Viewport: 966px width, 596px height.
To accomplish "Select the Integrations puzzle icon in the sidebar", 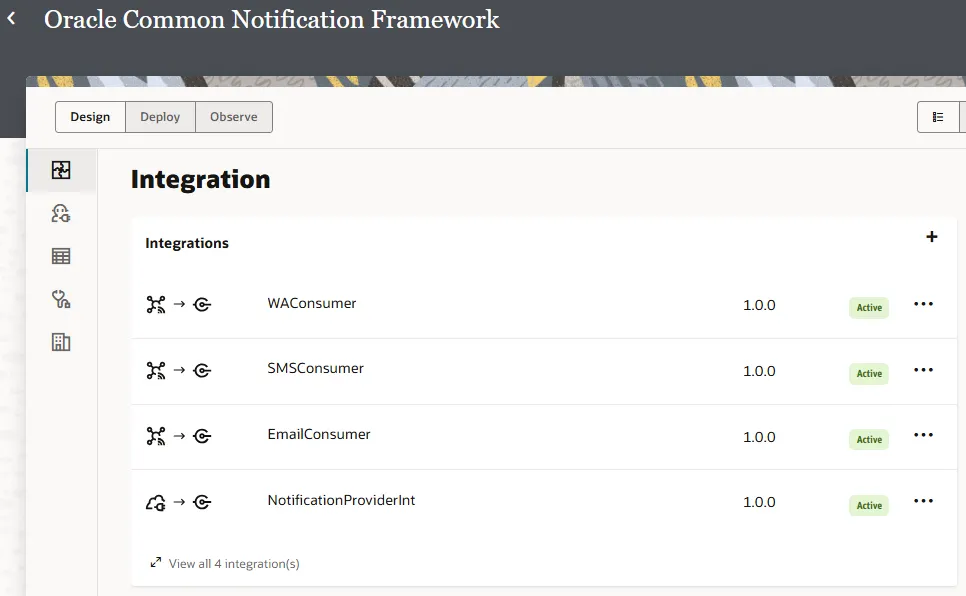I will click(x=61, y=170).
